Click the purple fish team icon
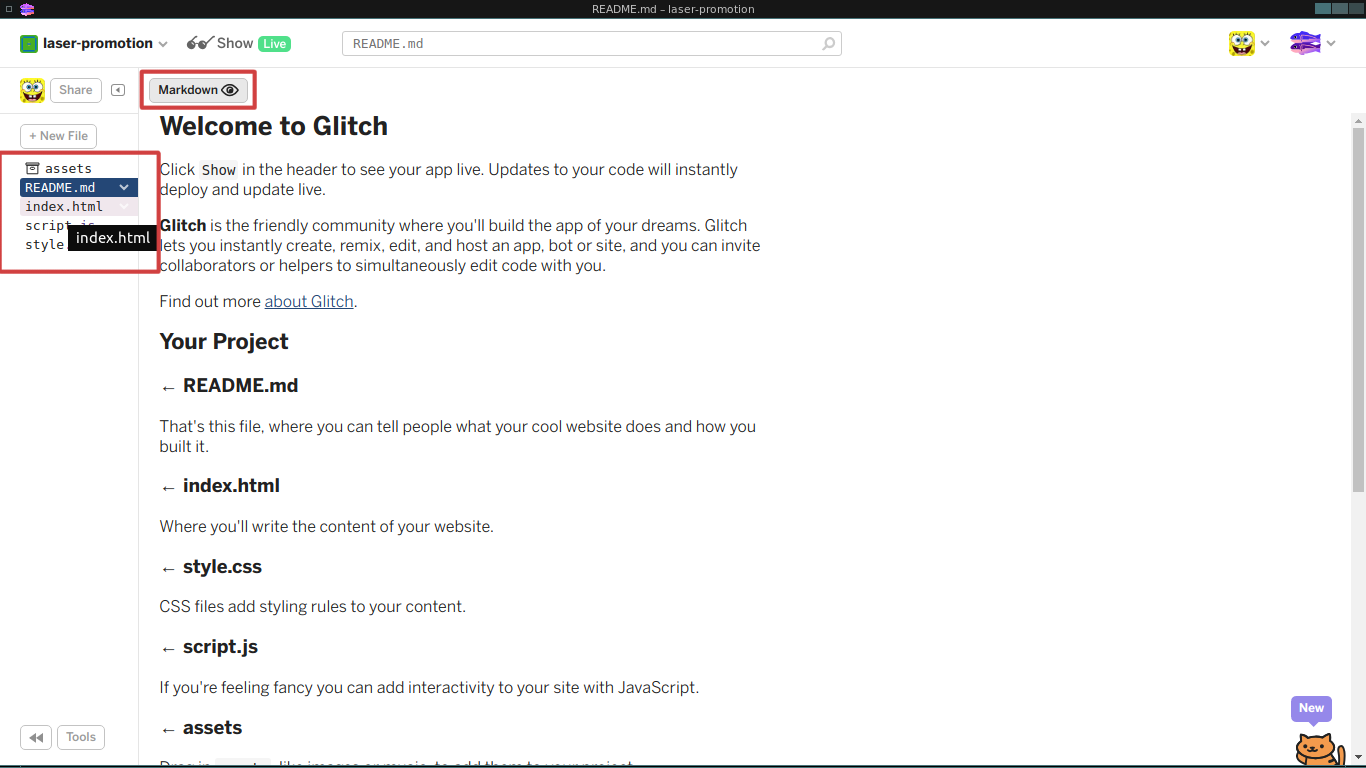Screen dimensions: 1366x768 pyautogui.click(x=1305, y=43)
